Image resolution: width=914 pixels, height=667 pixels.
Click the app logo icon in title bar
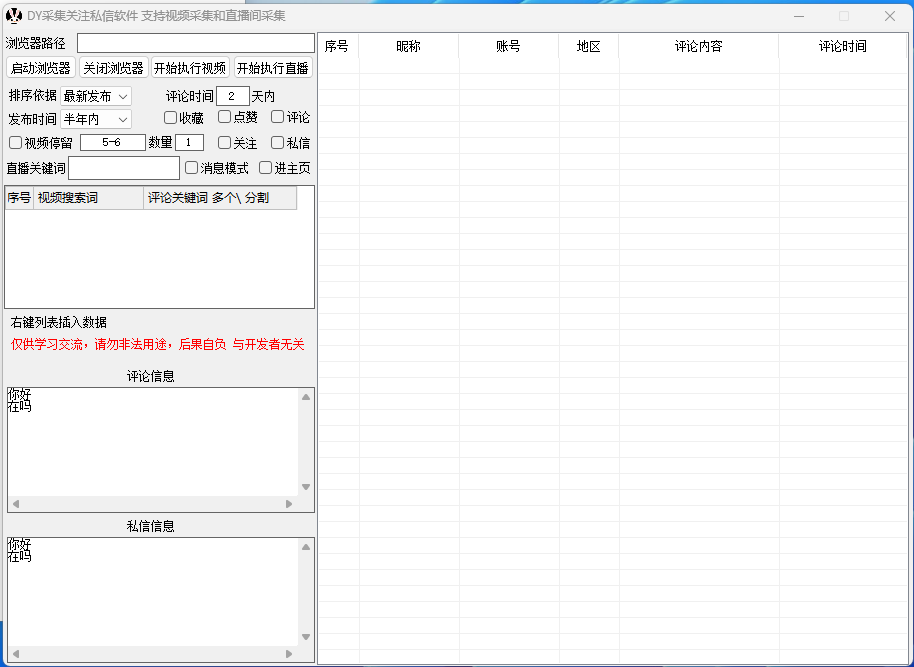tap(14, 16)
